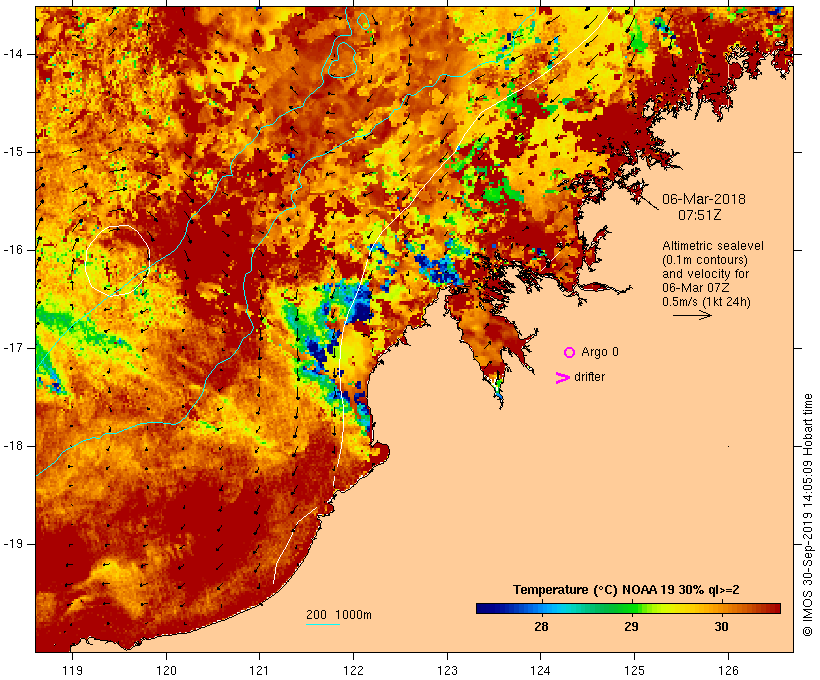The image size is (820, 680).
Task: Select the date text 06-Mar-2018
Action: [703, 199]
